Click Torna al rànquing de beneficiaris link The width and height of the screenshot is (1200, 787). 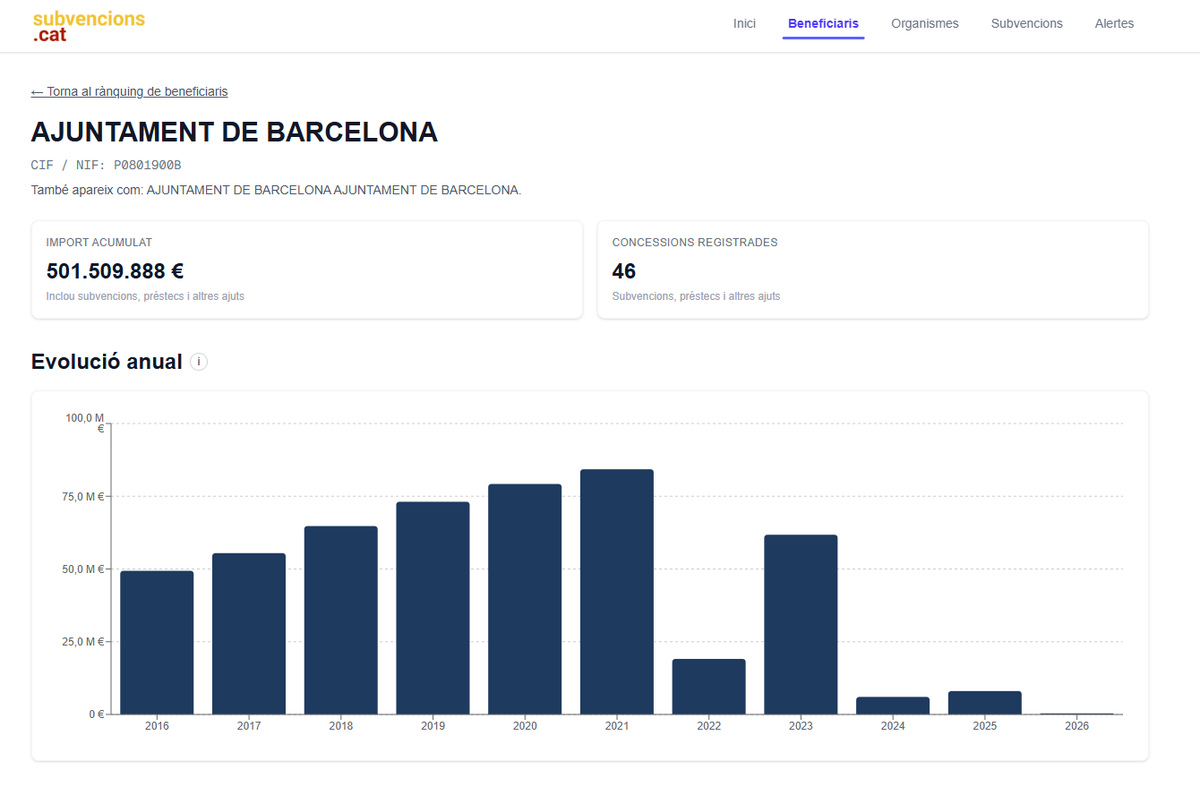tap(128, 91)
